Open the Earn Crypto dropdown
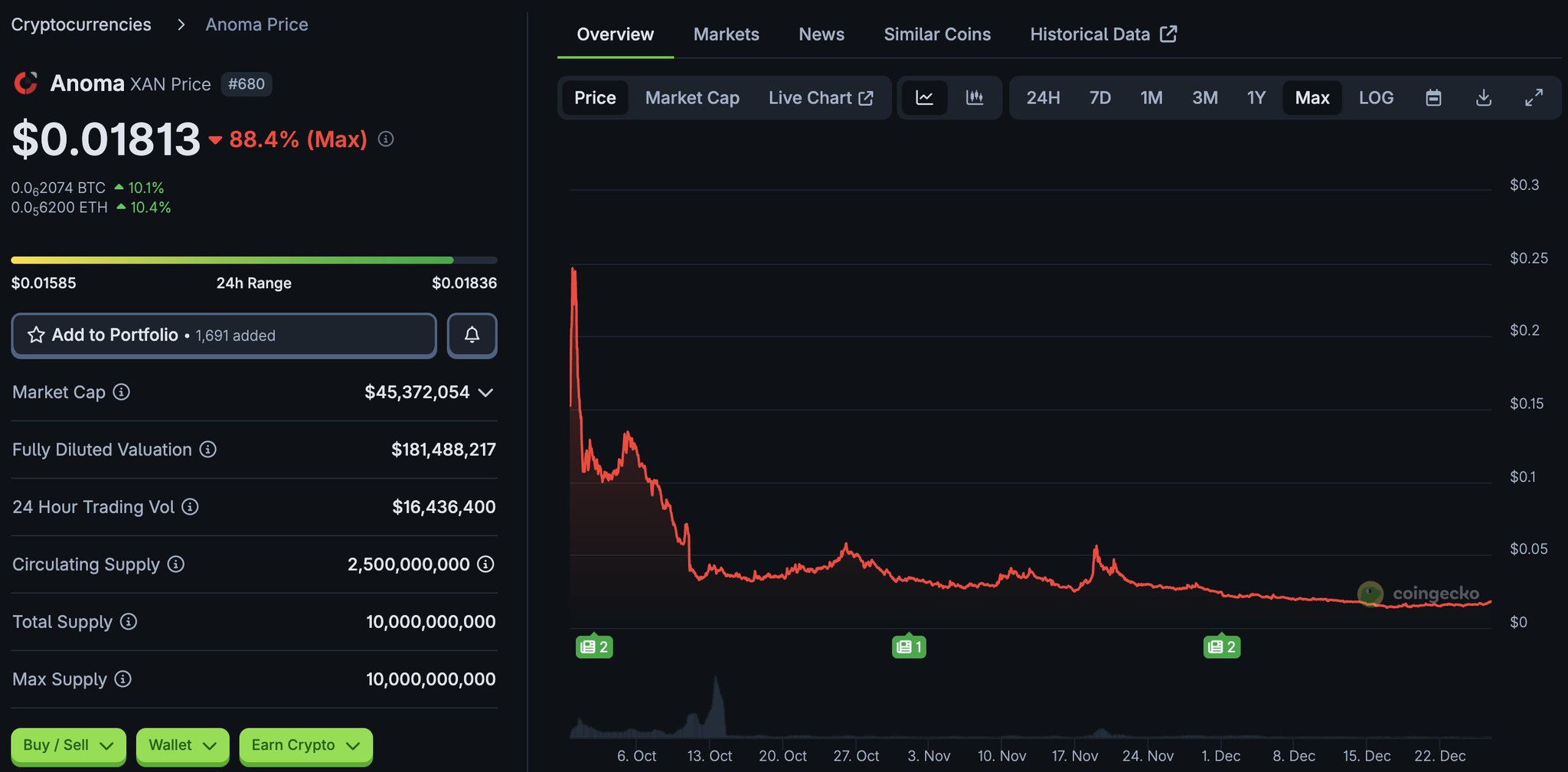This screenshot has width=1568, height=772. click(x=305, y=745)
